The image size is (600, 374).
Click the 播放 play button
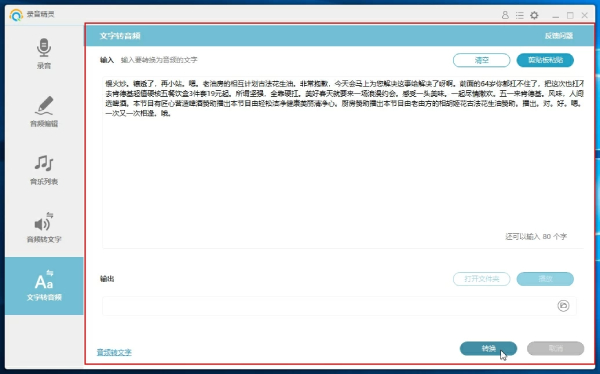[x=545, y=279]
